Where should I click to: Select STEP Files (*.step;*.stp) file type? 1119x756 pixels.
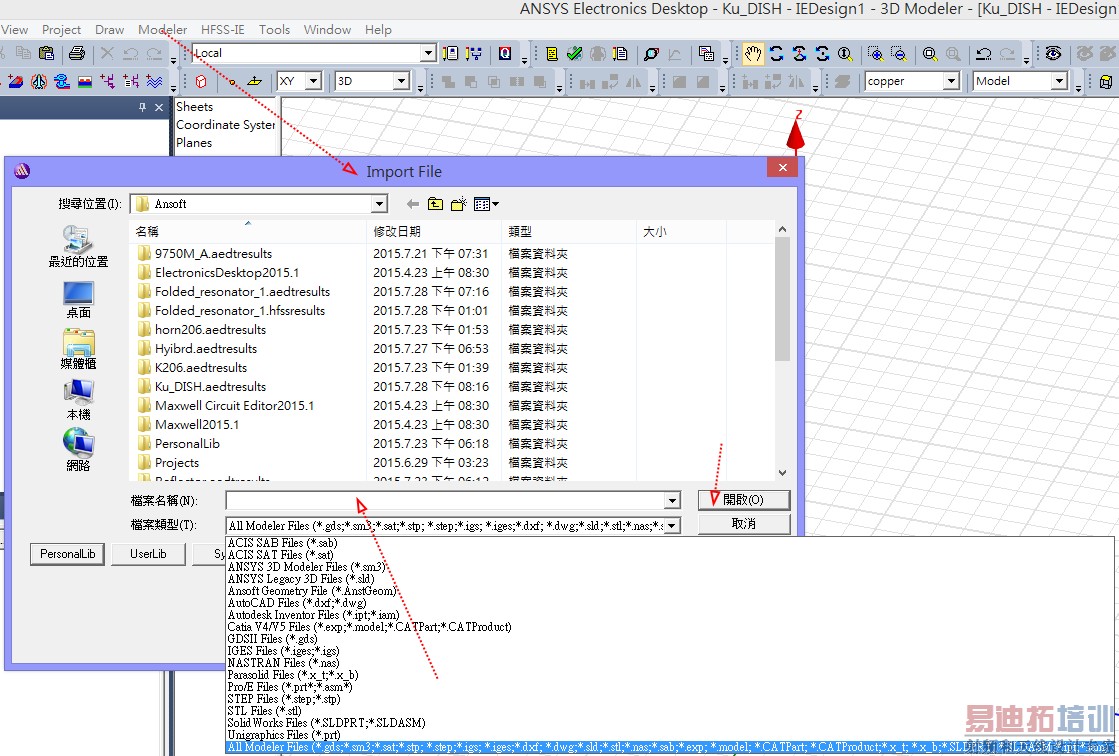[x=284, y=699]
